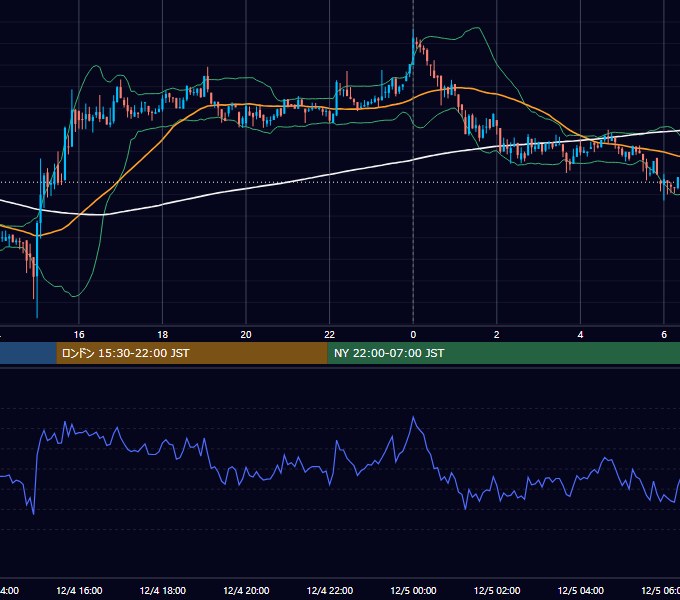Click the 6 hour label on chart axis
This screenshot has height=600, width=680.
click(x=664, y=334)
